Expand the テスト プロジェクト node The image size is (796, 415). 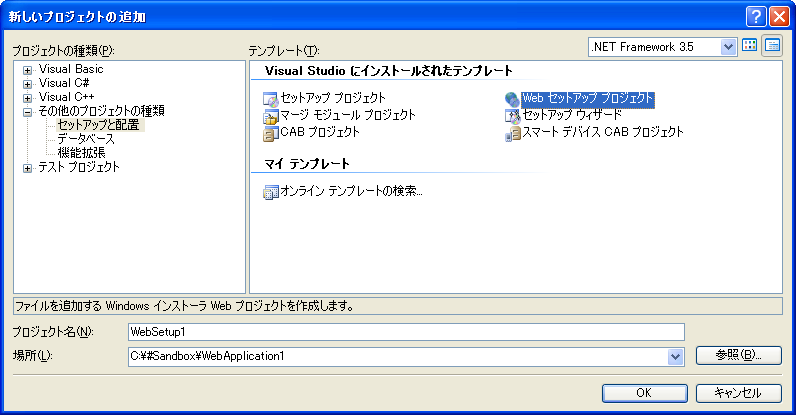click(27, 168)
